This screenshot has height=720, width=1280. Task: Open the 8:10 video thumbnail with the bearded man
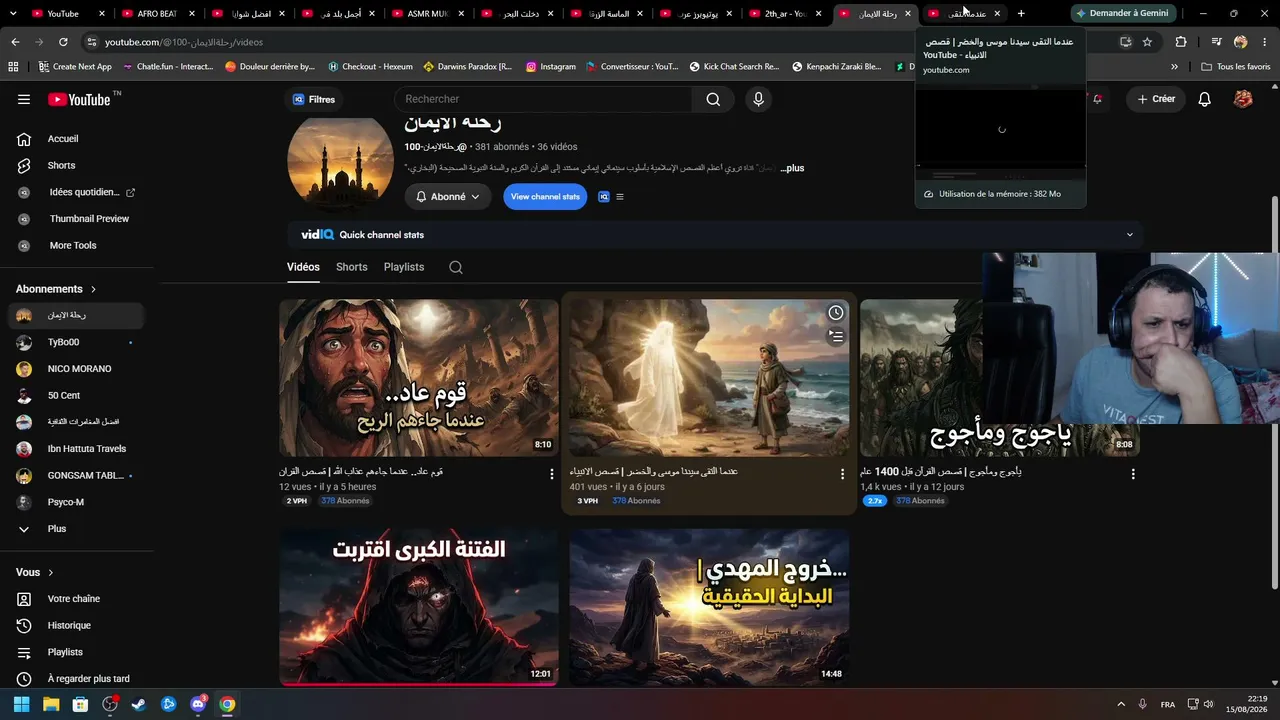coord(419,378)
